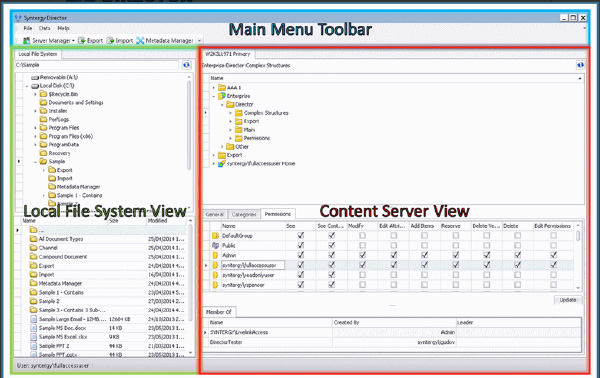Click the Update button
Viewport: 600px width, 378px height.
pyautogui.click(x=568, y=300)
